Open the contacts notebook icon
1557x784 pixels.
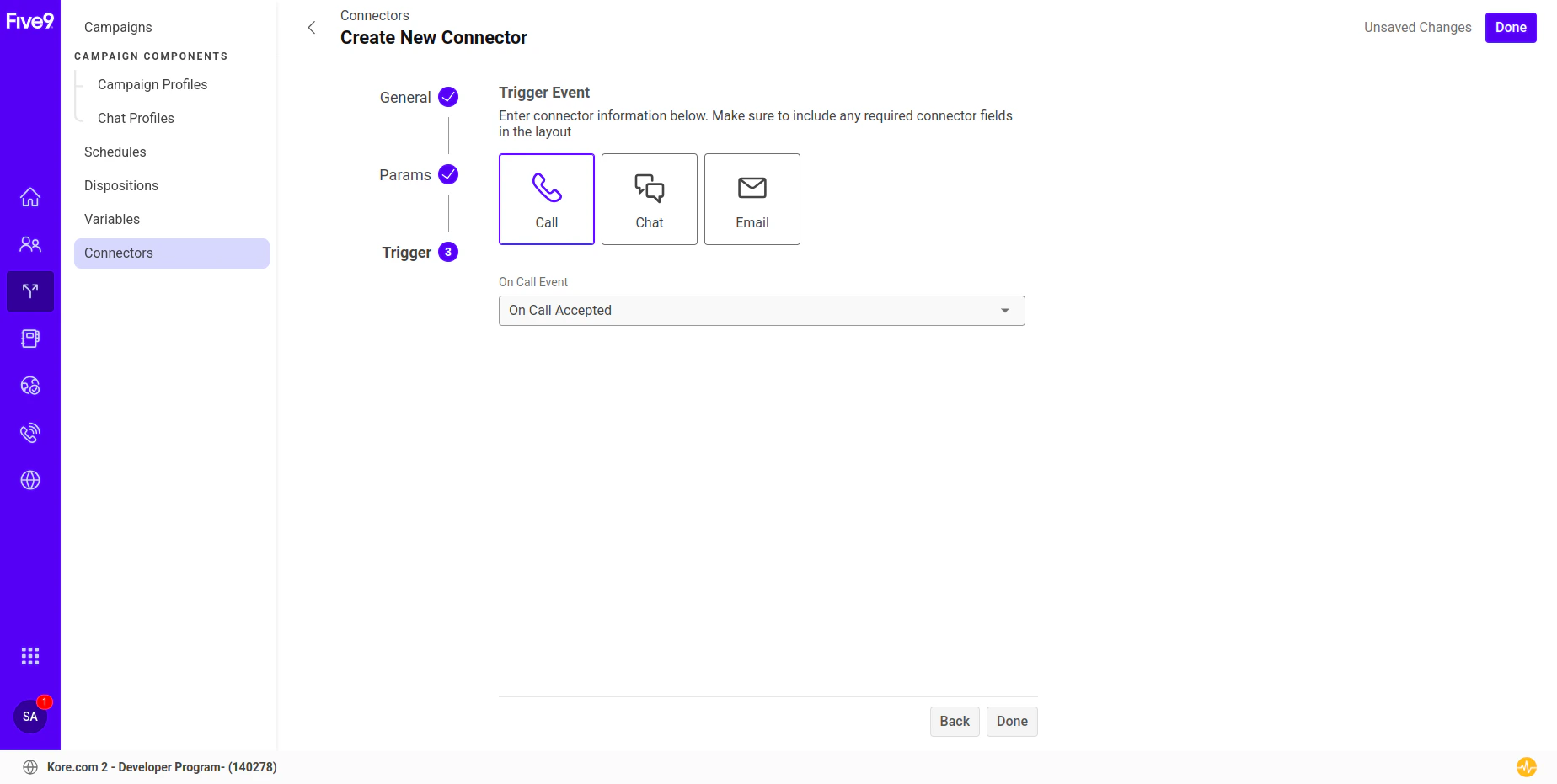tap(30, 339)
